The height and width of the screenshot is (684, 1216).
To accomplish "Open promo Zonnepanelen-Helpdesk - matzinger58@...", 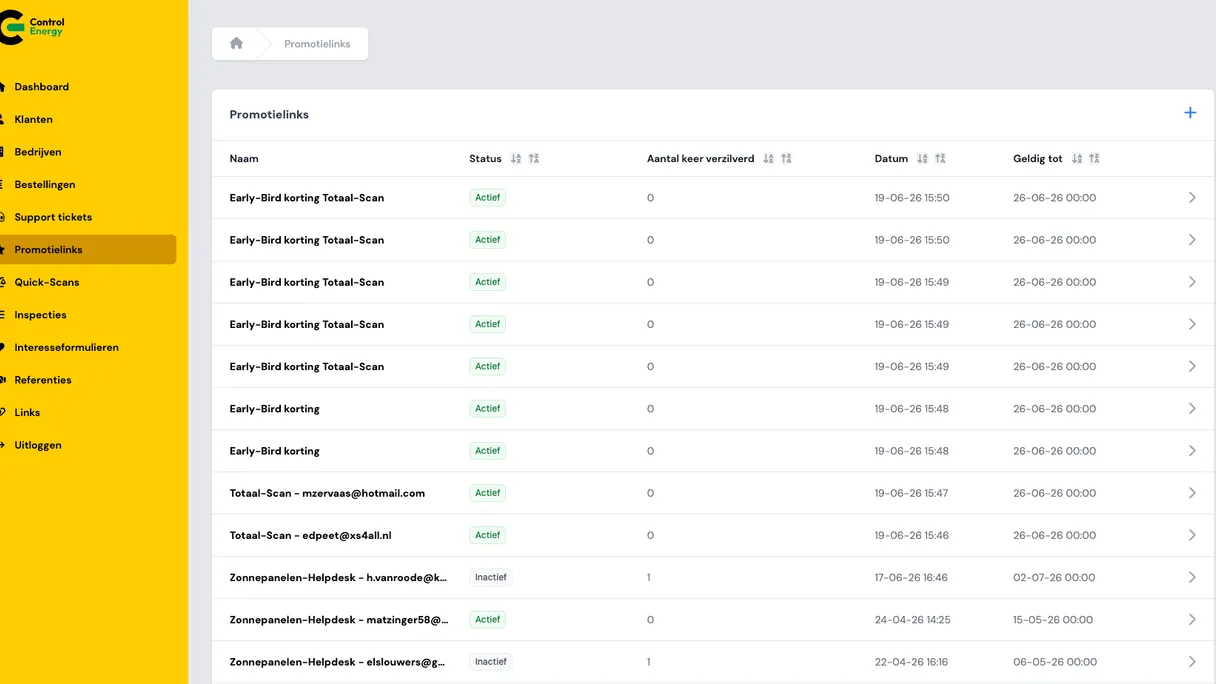I will coord(339,619).
